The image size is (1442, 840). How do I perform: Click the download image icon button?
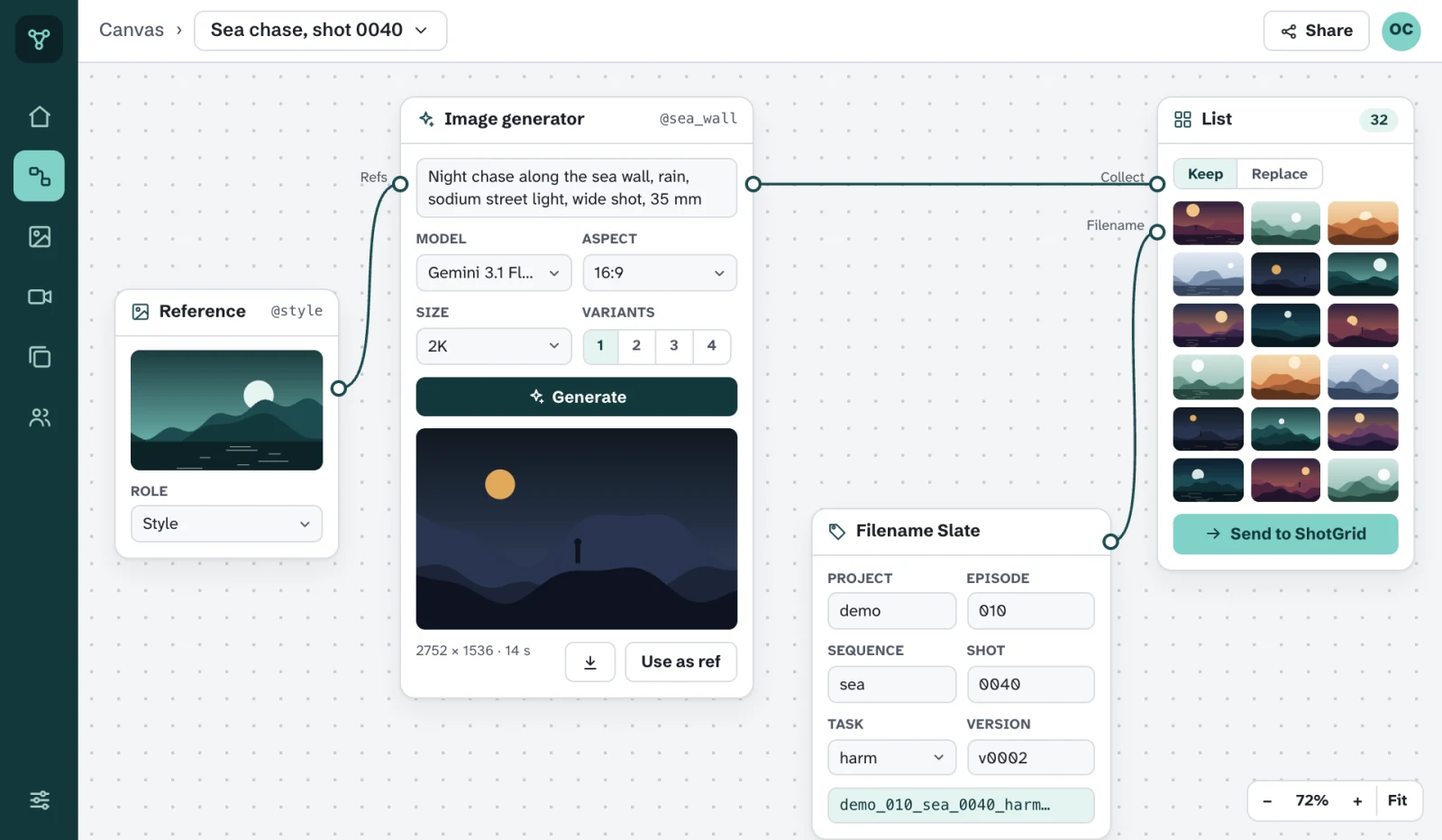click(x=590, y=662)
